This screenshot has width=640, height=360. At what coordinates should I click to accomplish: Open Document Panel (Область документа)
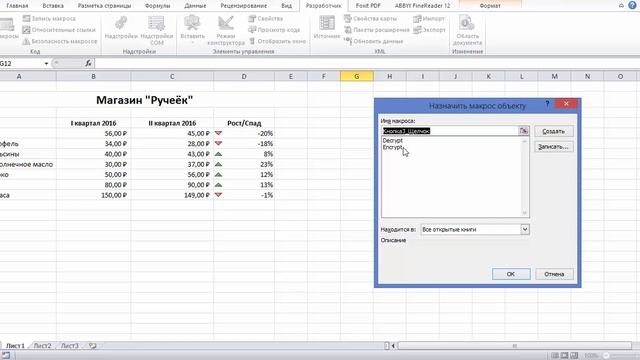(x=467, y=30)
